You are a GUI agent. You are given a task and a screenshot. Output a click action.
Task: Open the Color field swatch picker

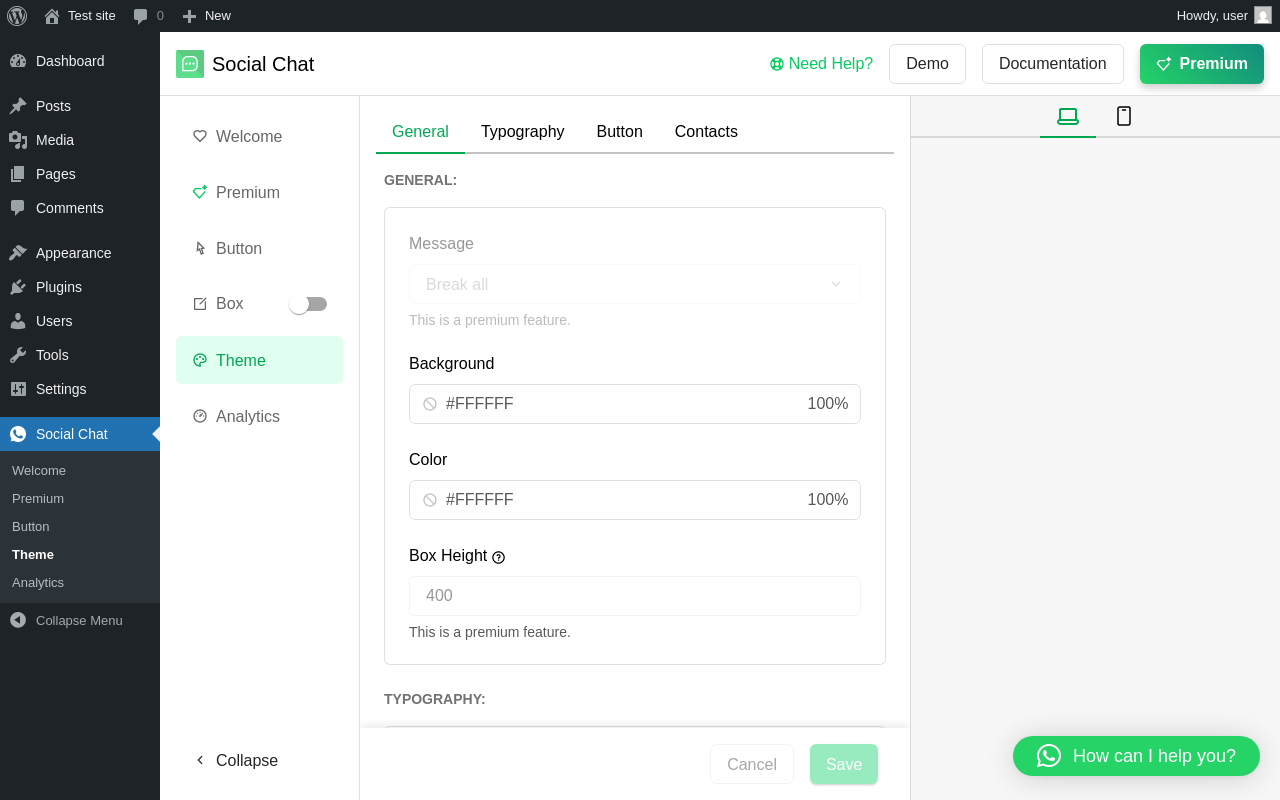click(430, 500)
